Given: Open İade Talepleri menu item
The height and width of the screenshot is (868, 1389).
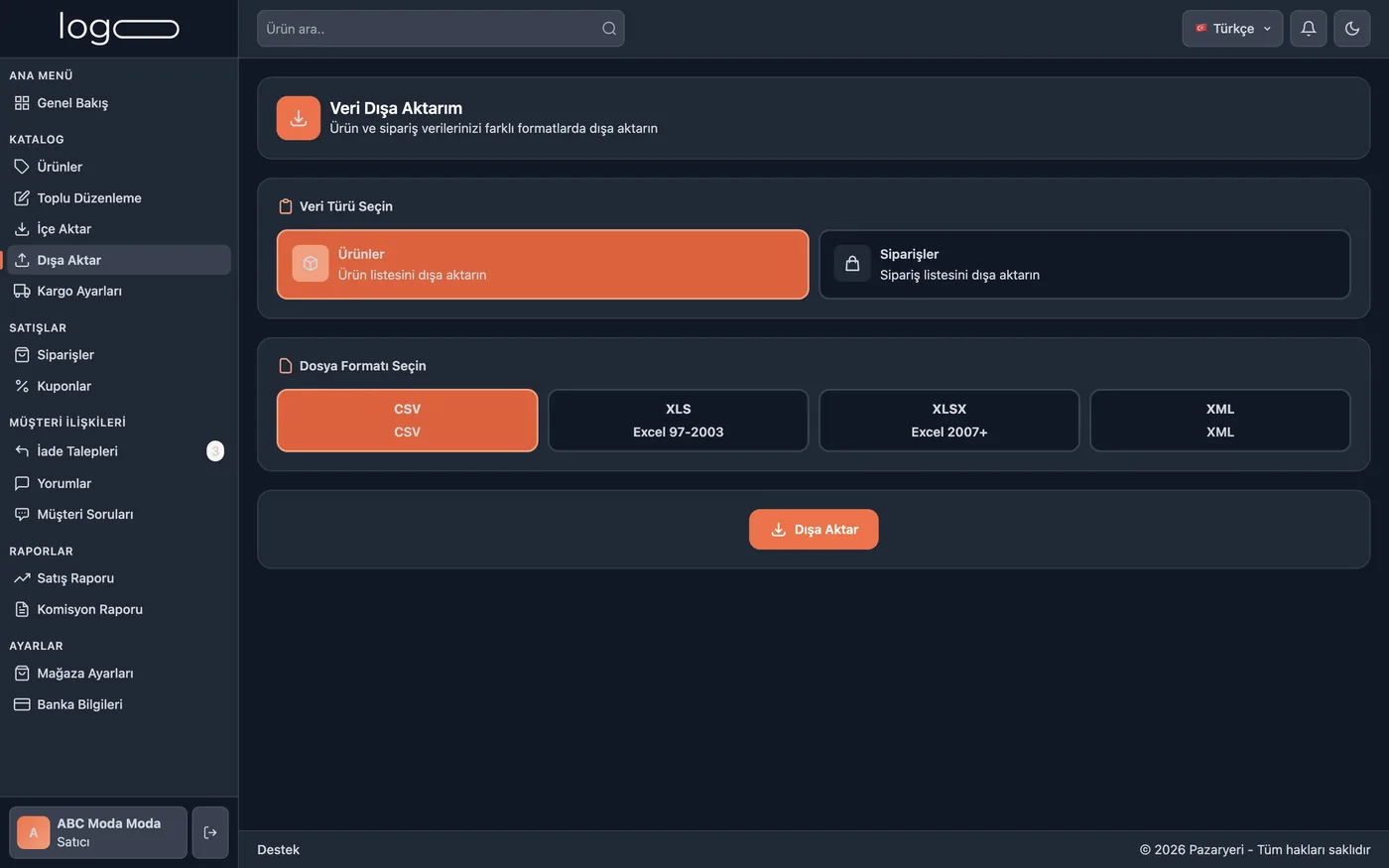Looking at the screenshot, I should click(119, 451).
